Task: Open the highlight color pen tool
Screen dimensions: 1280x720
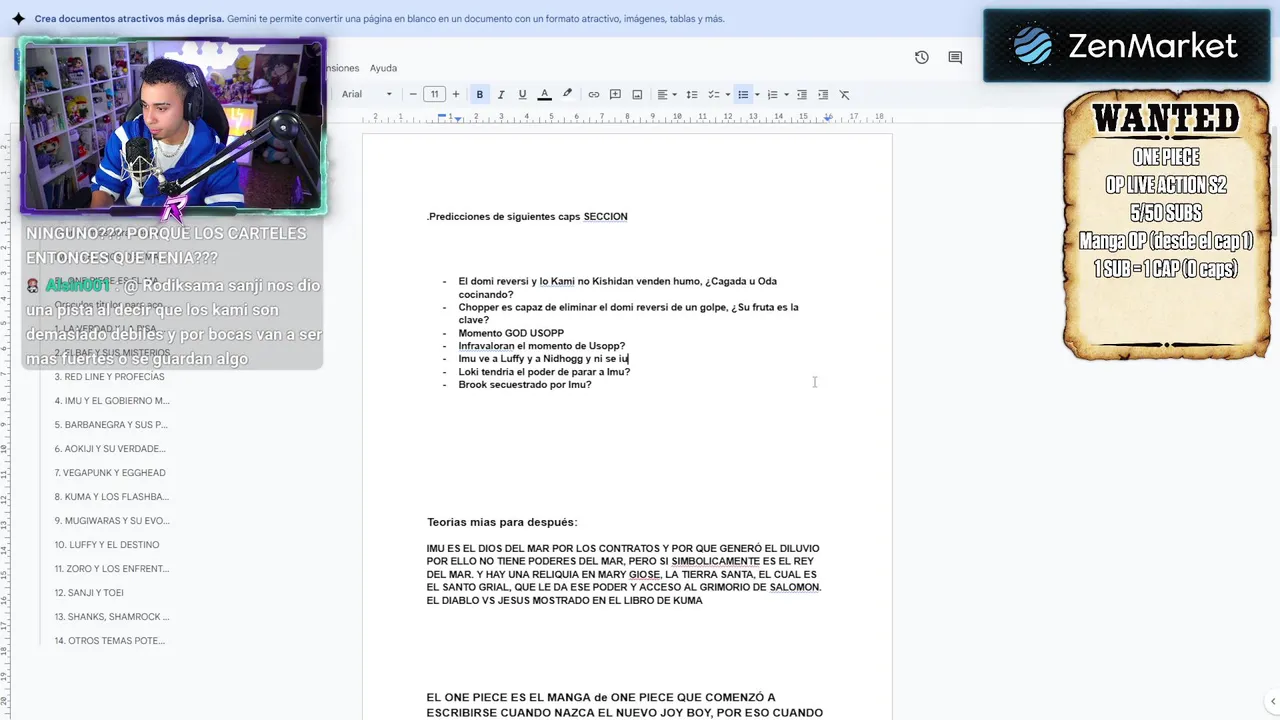Action: click(x=567, y=94)
